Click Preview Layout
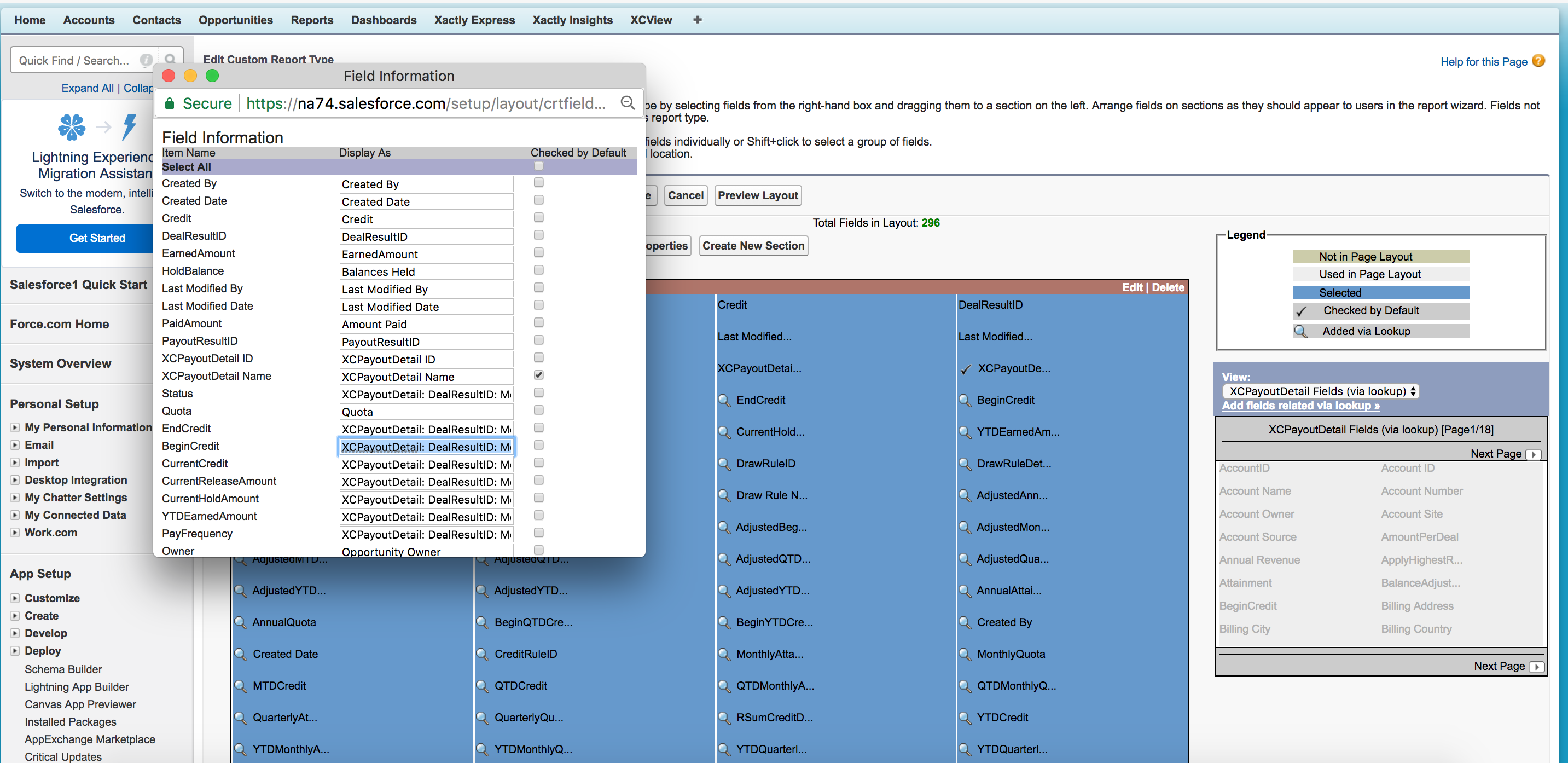1568x763 pixels. coord(757,195)
